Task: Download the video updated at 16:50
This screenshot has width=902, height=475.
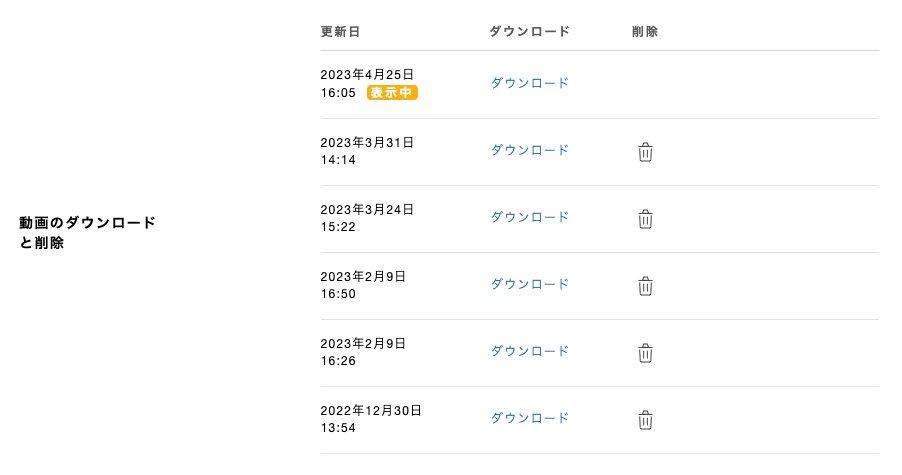Action: coord(529,284)
